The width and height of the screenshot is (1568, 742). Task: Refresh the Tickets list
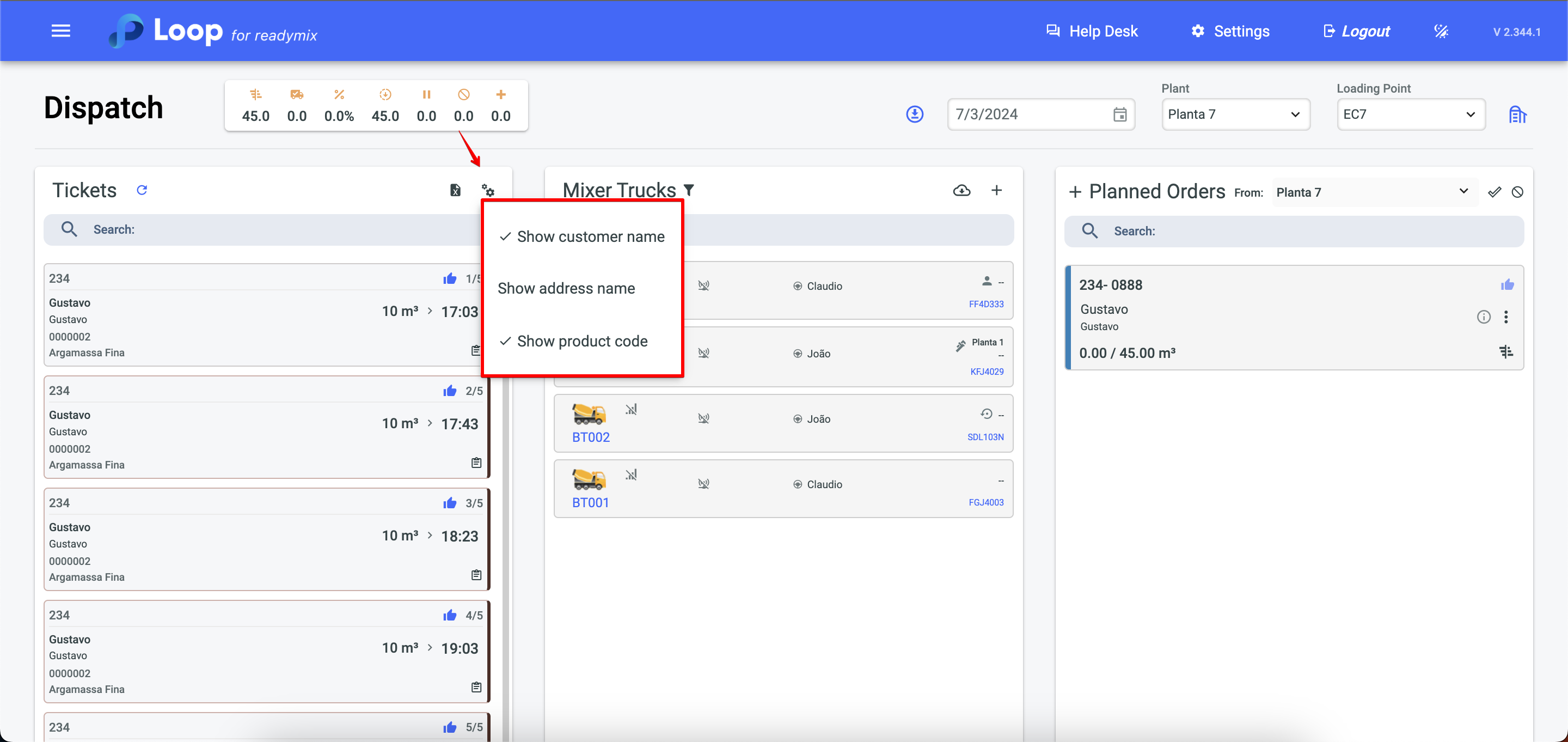click(x=142, y=190)
